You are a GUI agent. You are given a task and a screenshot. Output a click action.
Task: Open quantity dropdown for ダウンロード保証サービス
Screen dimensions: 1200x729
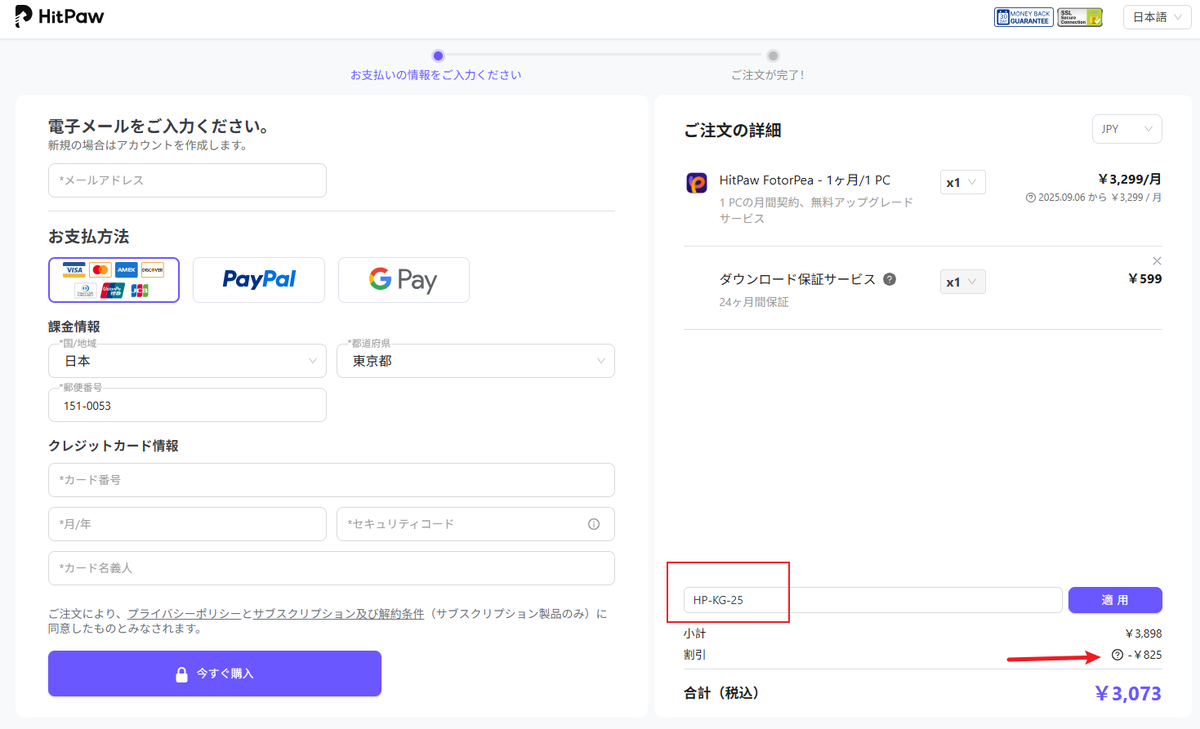[963, 282]
